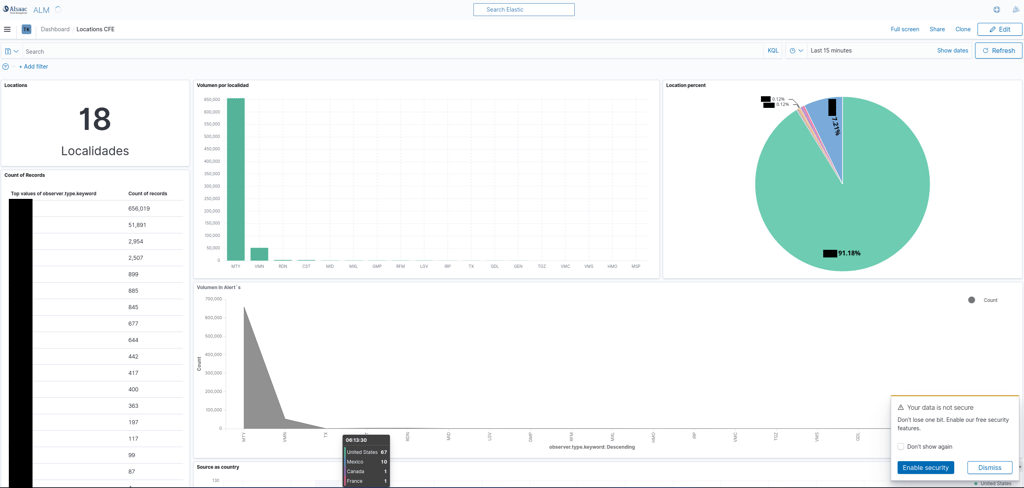The width and height of the screenshot is (1024, 488).
Task: Click the Locations CFE breadcrumb
Action: [x=95, y=29]
